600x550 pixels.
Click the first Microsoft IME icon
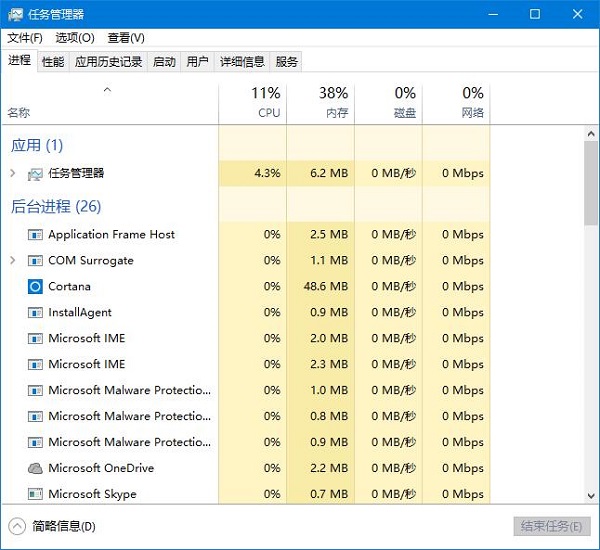(x=35, y=338)
